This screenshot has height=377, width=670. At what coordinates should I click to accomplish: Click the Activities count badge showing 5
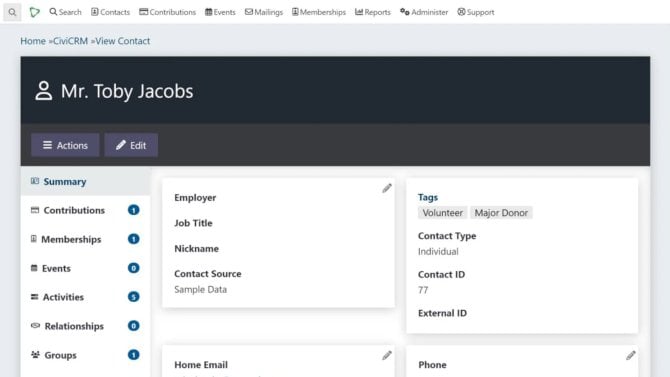[x=133, y=297]
